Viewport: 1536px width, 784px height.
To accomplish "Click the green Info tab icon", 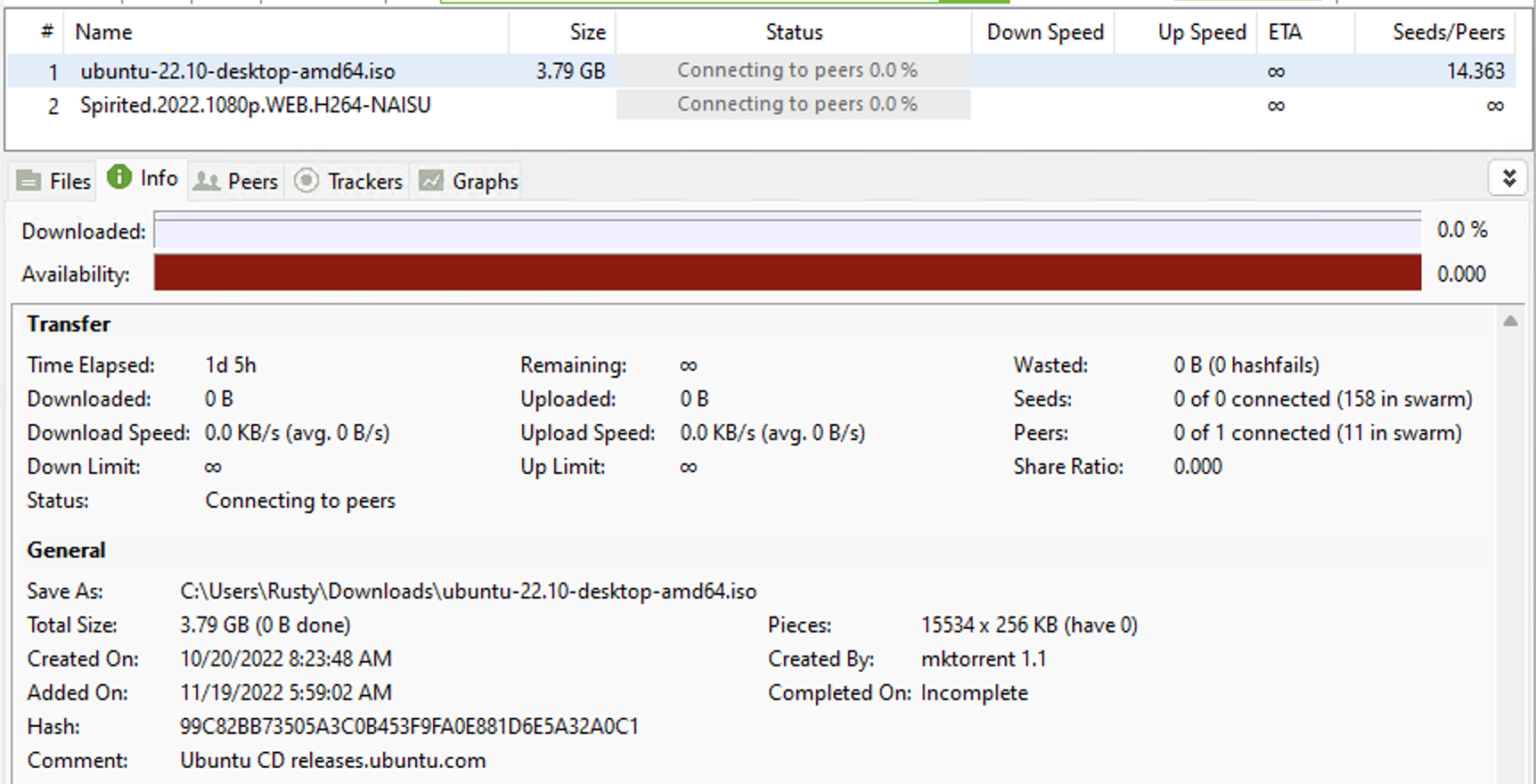I will coord(118,177).
